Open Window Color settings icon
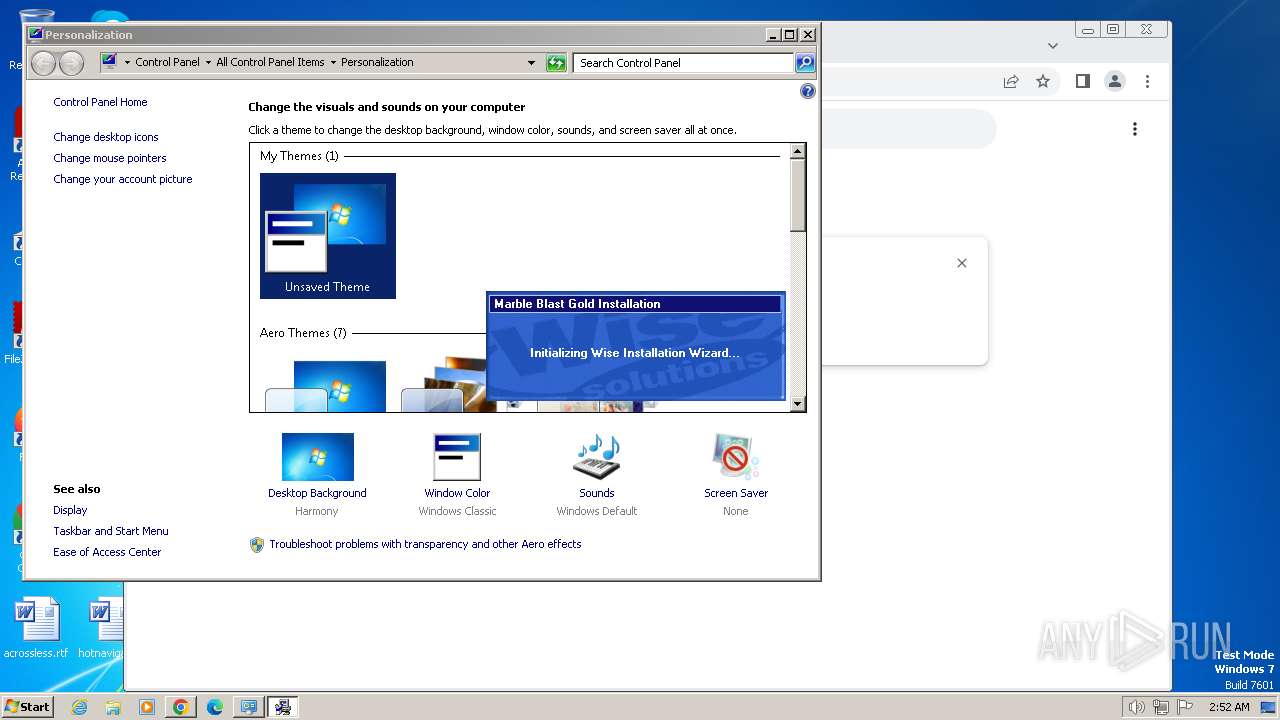The image size is (1280, 720). [x=457, y=457]
